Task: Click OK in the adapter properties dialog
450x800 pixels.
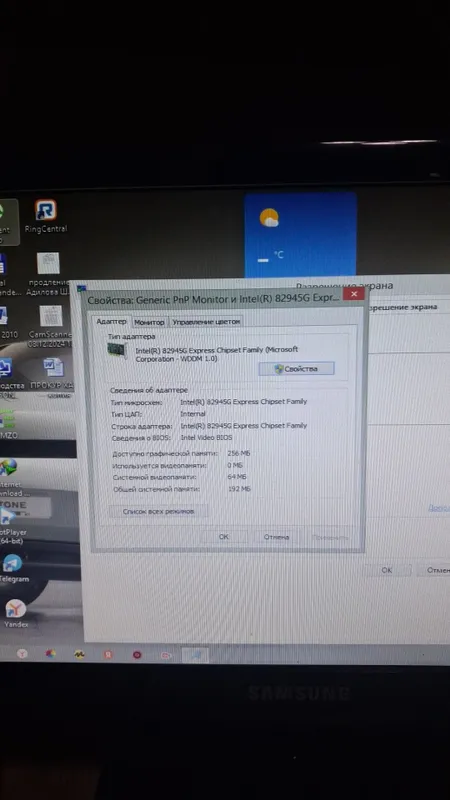Action: coord(223,537)
